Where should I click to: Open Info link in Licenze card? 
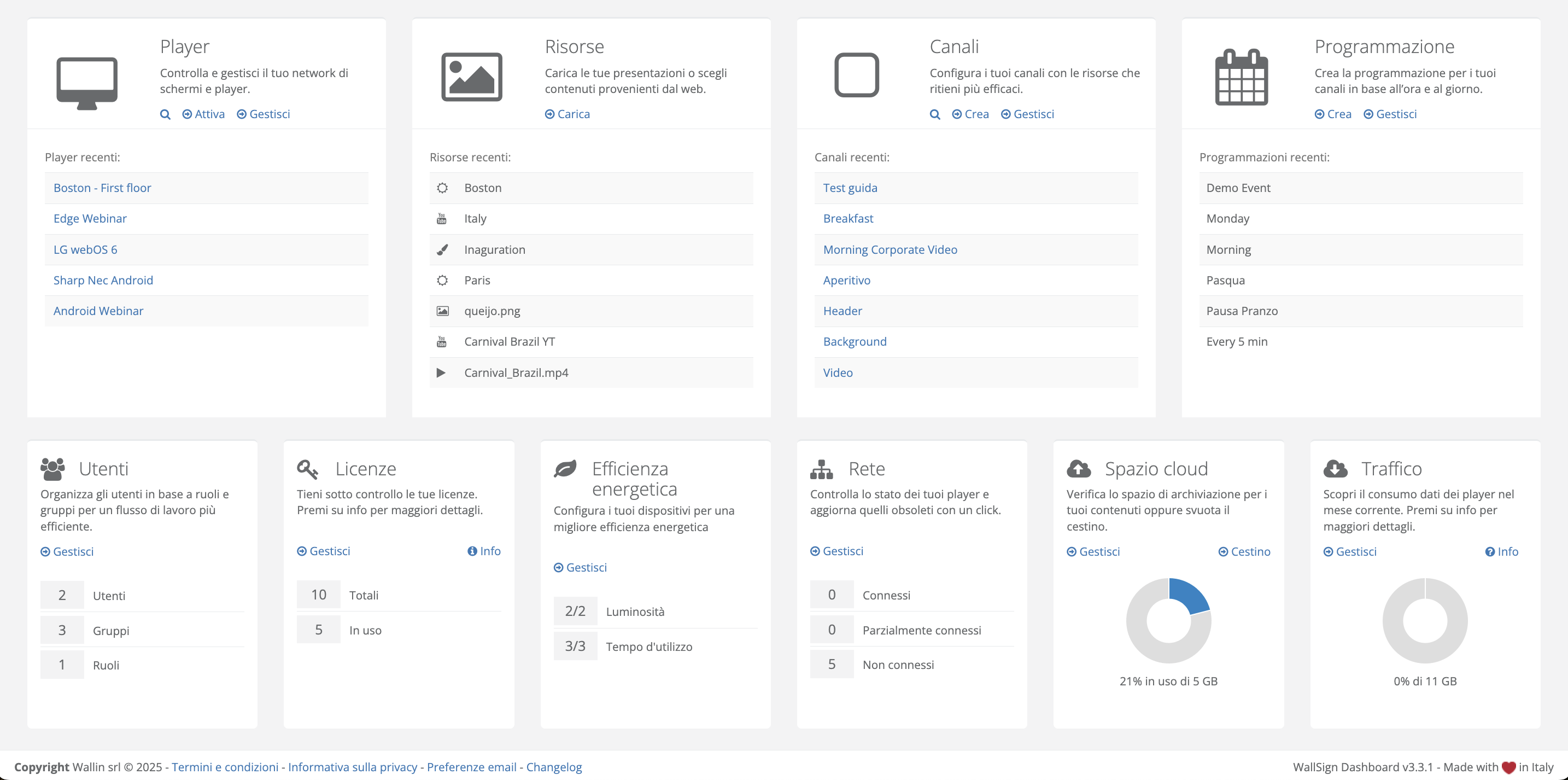click(484, 551)
